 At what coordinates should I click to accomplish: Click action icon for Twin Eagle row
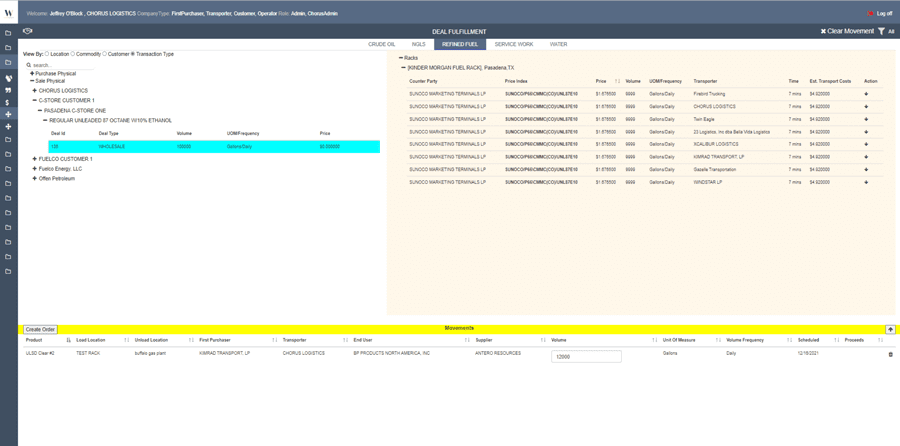point(866,119)
